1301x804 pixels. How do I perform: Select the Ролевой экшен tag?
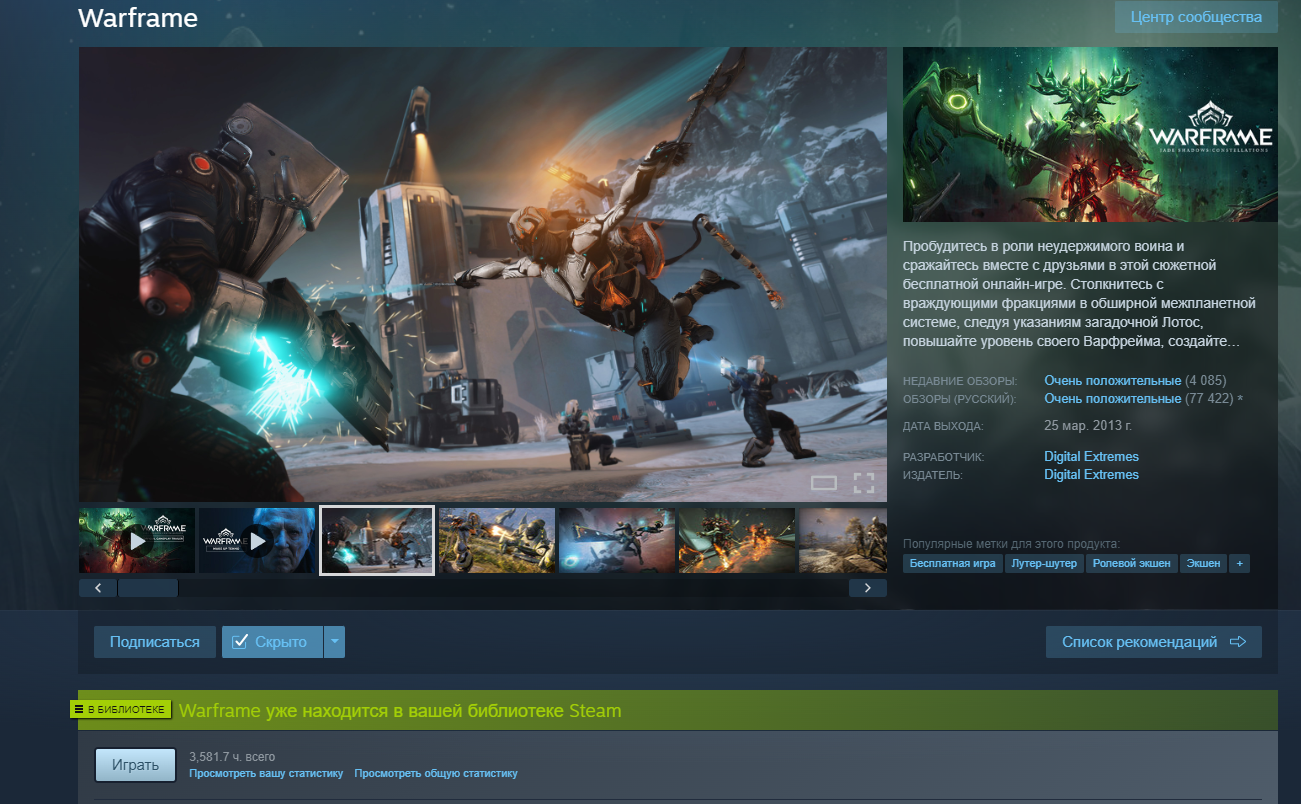click(x=1132, y=564)
